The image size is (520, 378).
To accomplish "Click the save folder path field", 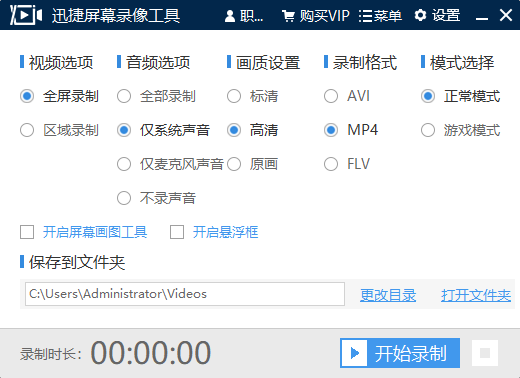I will click(185, 294).
